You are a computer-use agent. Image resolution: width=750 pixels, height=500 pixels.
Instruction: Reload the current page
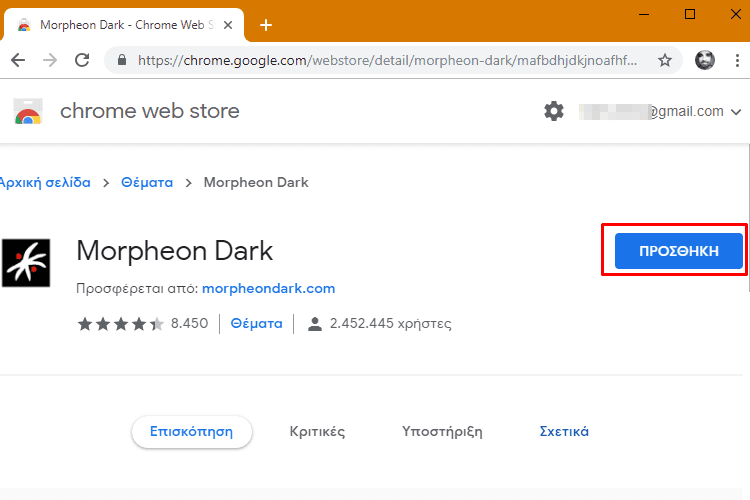tap(82, 60)
